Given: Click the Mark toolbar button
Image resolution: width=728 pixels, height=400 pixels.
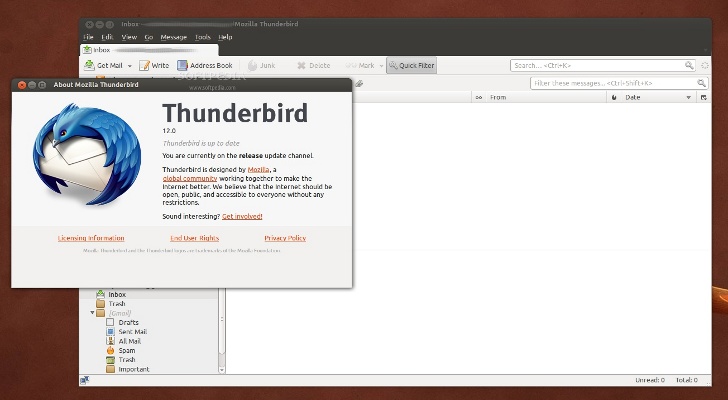Looking at the screenshot, I should pyautogui.click(x=360, y=65).
